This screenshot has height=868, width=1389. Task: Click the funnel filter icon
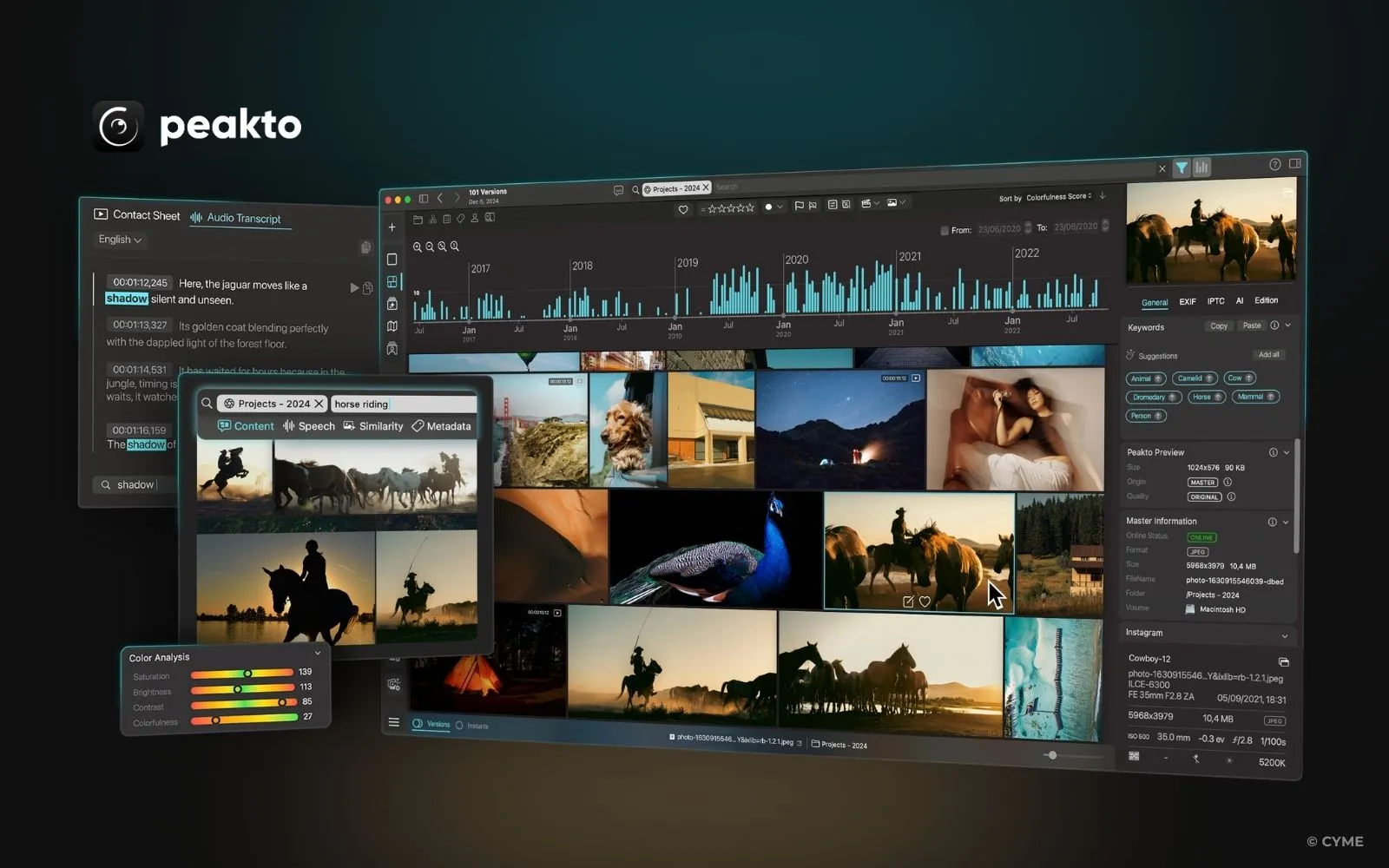pos(1182,168)
